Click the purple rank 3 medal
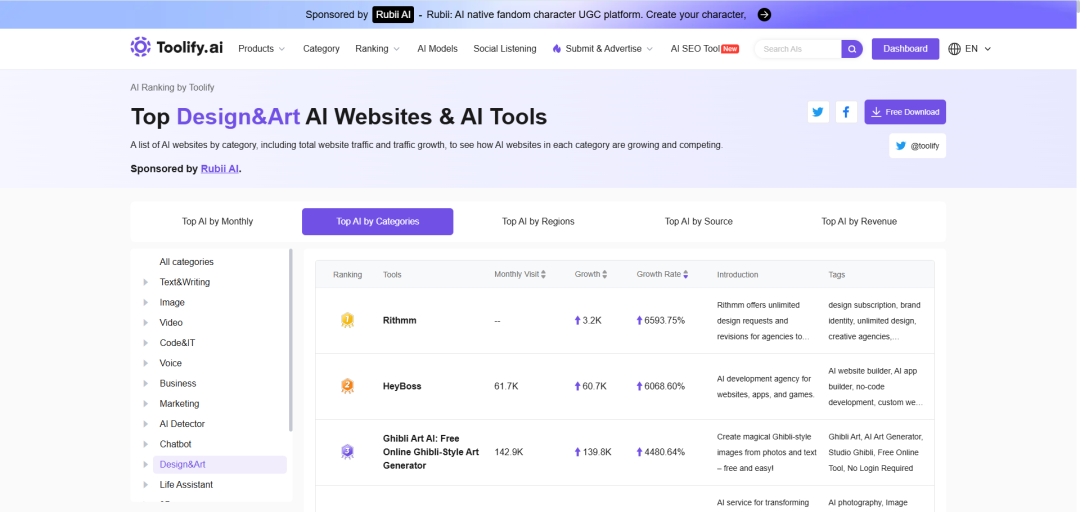 click(x=347, y=452)
